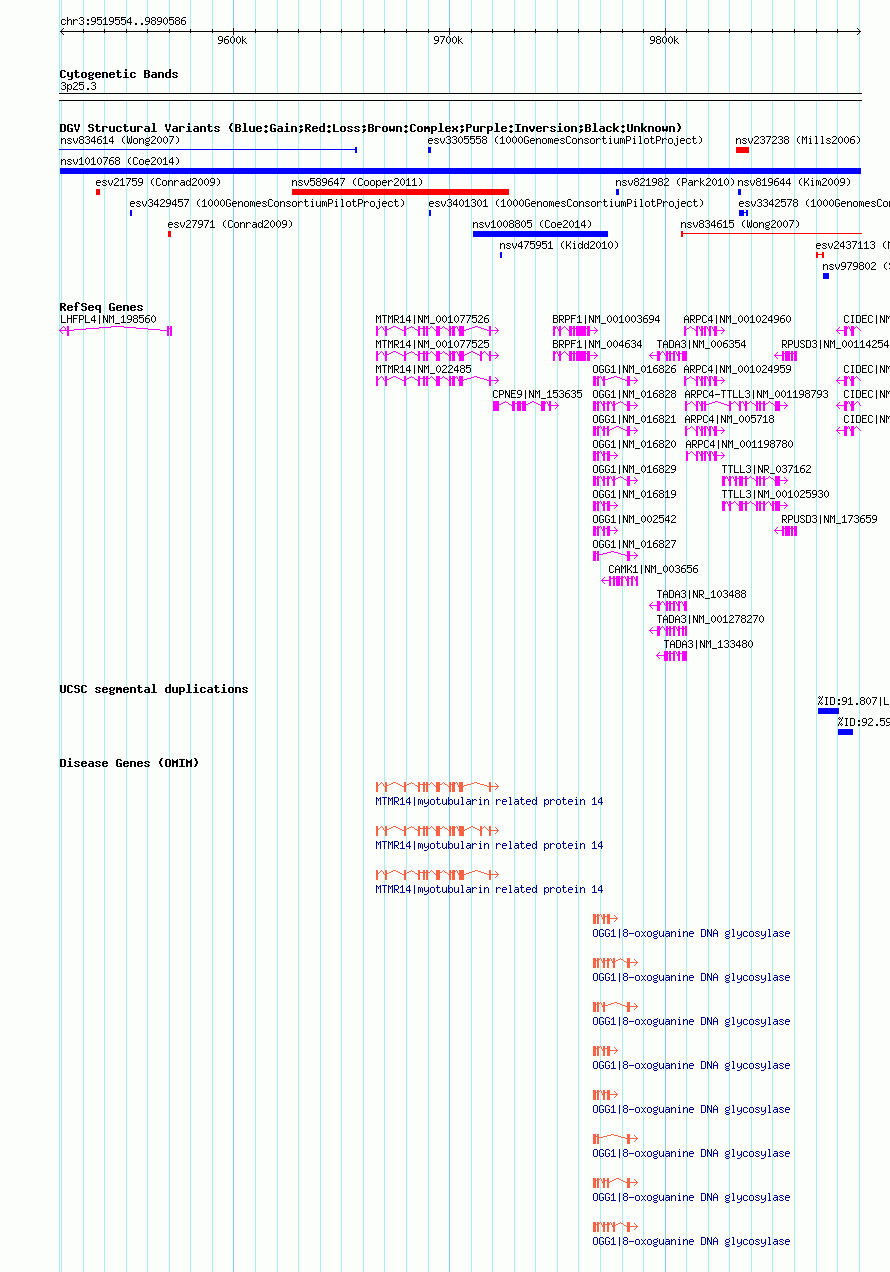Open transcript OGG1|NM_016828
The width and height of the screenshot is (890, 1272).
634,395
